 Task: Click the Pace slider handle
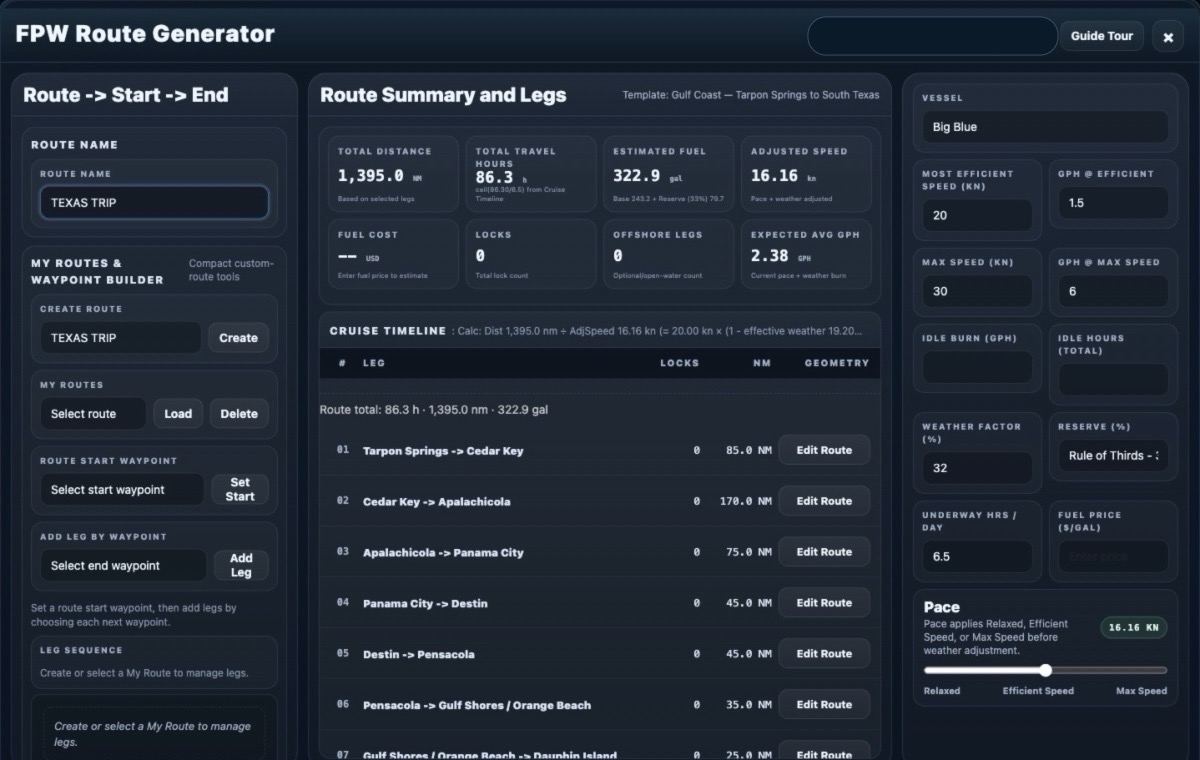pos(1046,670)
